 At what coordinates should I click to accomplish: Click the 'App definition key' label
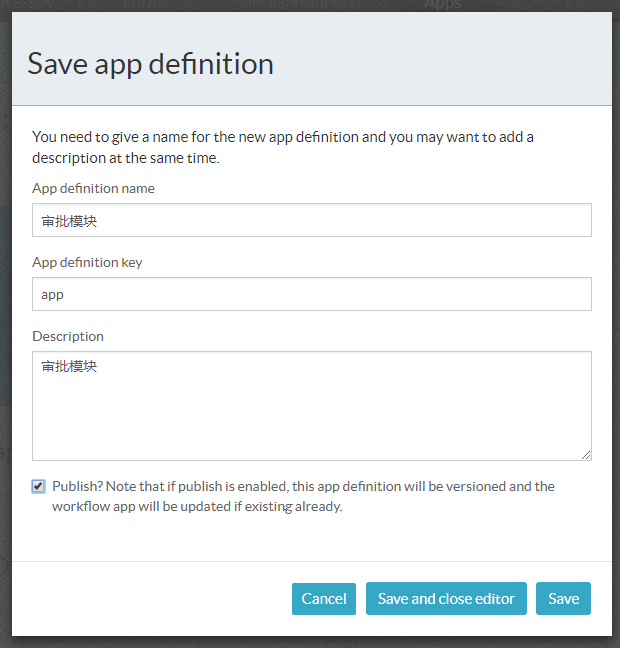tap(87, 262)
